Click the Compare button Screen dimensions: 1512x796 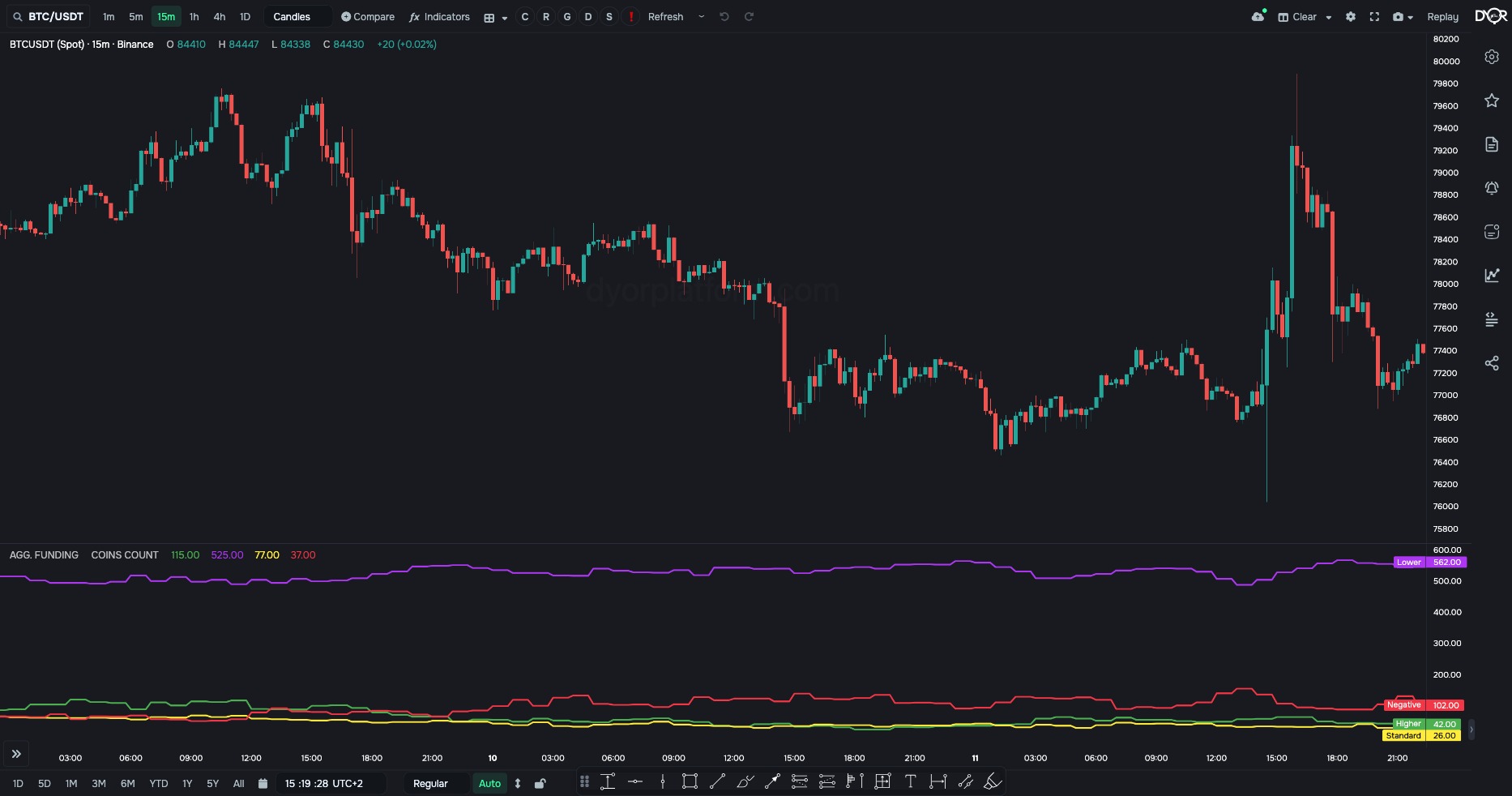click(368, 16)
